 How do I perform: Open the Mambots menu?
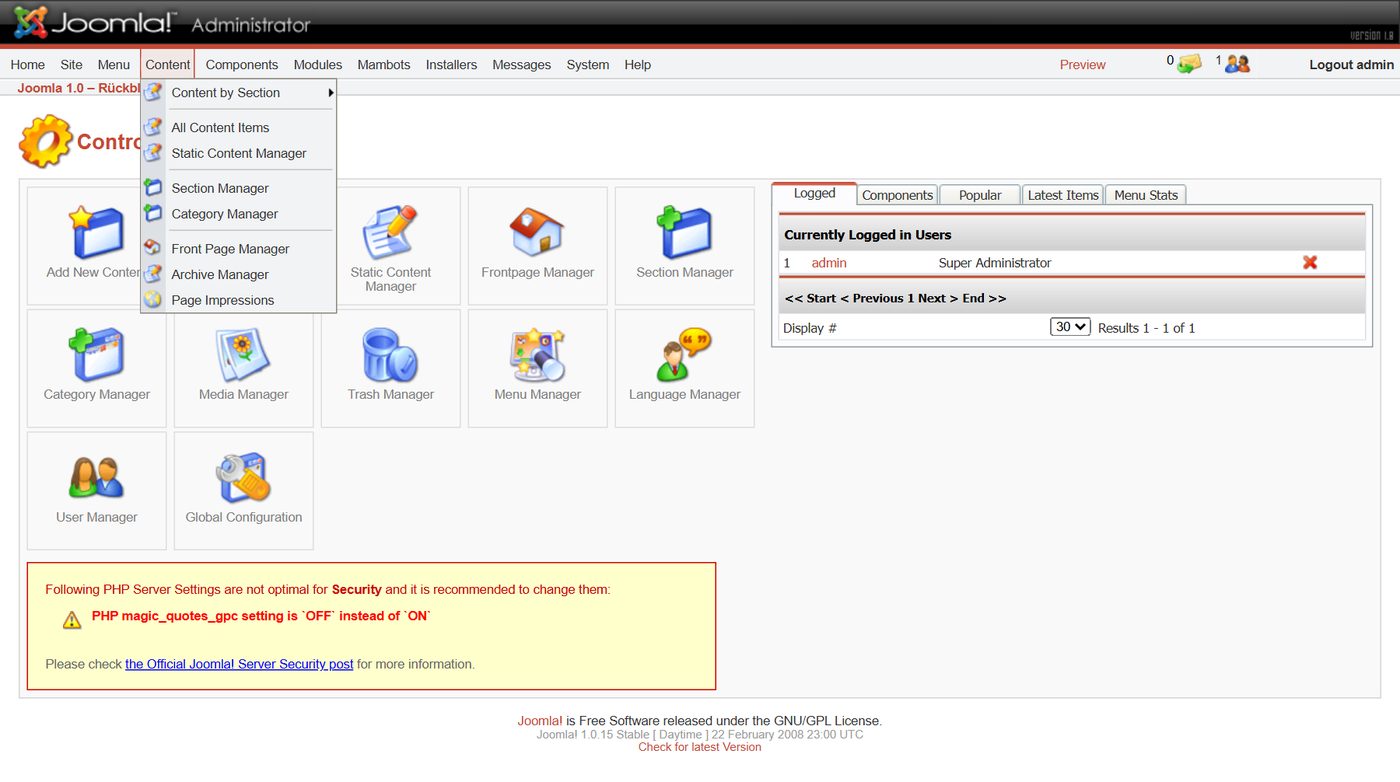[384, 64]
